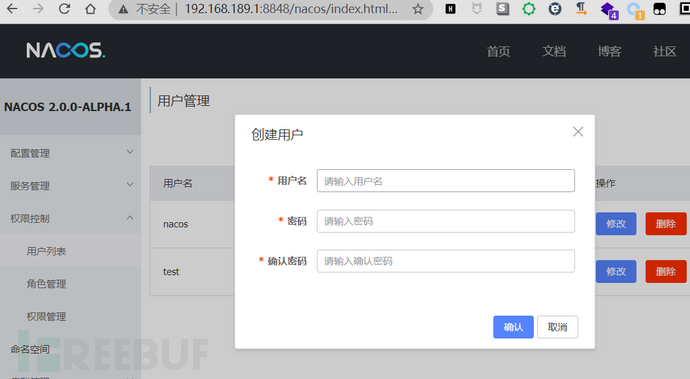Open the purple cube extension with badge 4
The width and height of the screenshot is (690, 379).
609,10
